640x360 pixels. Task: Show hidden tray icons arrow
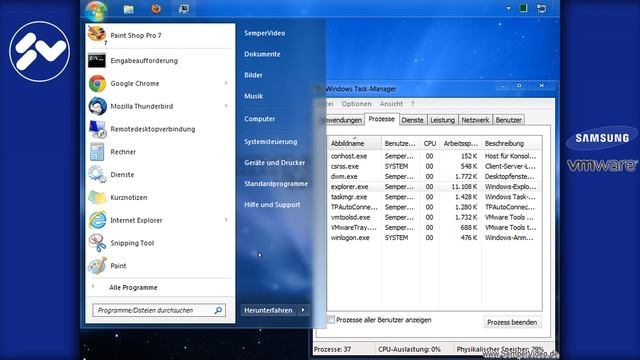509,8
